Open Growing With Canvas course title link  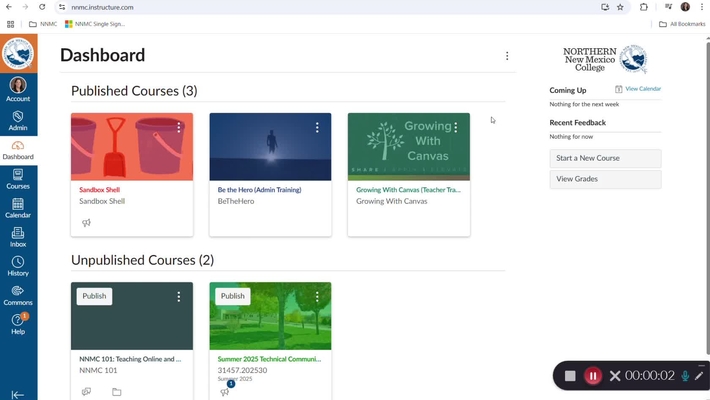[x=408, y=190]
